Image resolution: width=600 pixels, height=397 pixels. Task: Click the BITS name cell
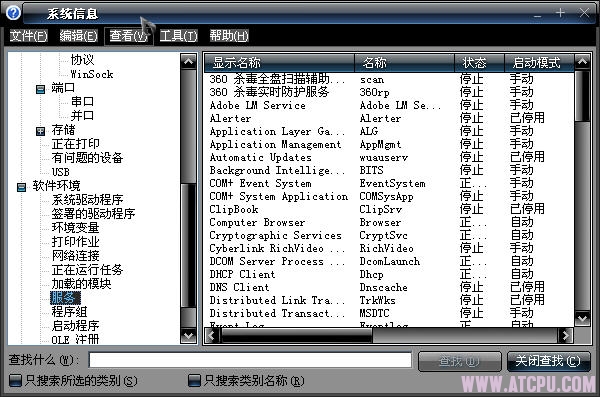(x=371, y=170)
